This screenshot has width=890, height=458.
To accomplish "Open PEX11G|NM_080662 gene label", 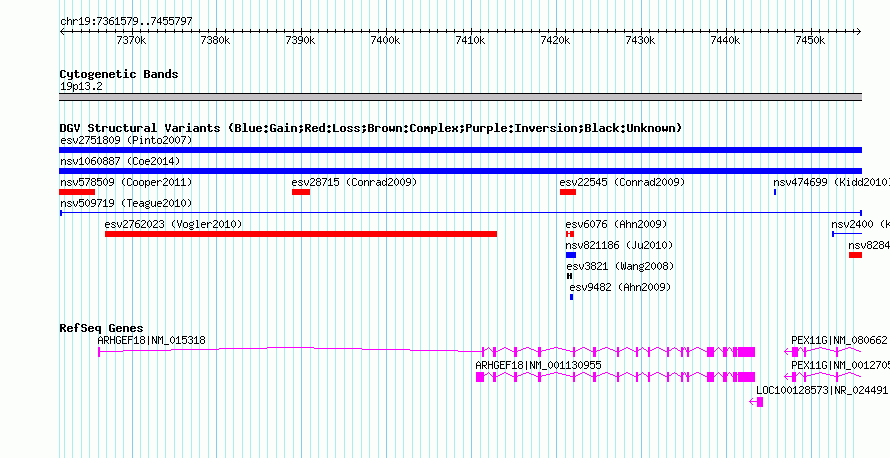I will 839,340.
